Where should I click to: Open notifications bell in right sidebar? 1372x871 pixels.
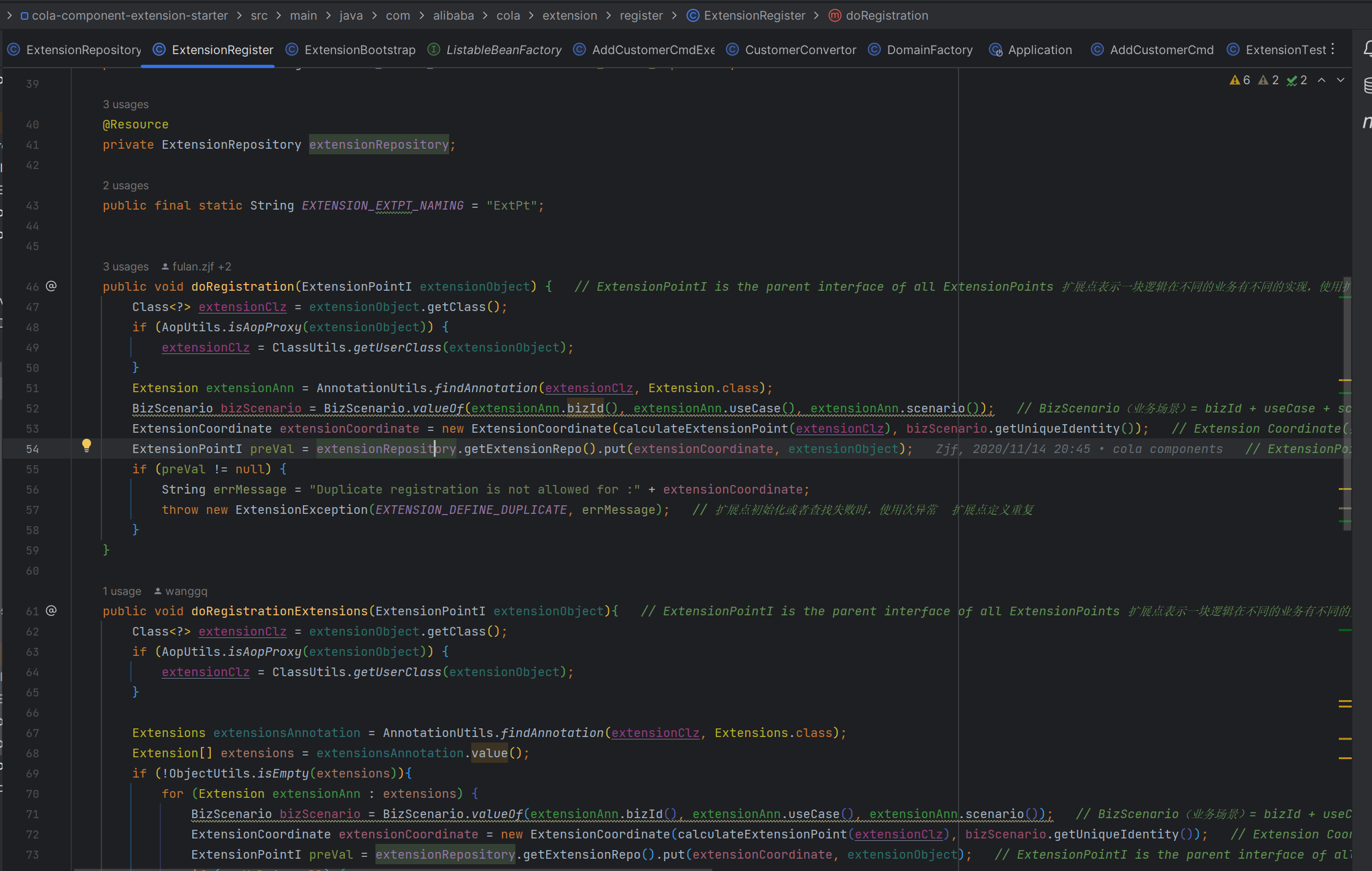[1367, 48]
